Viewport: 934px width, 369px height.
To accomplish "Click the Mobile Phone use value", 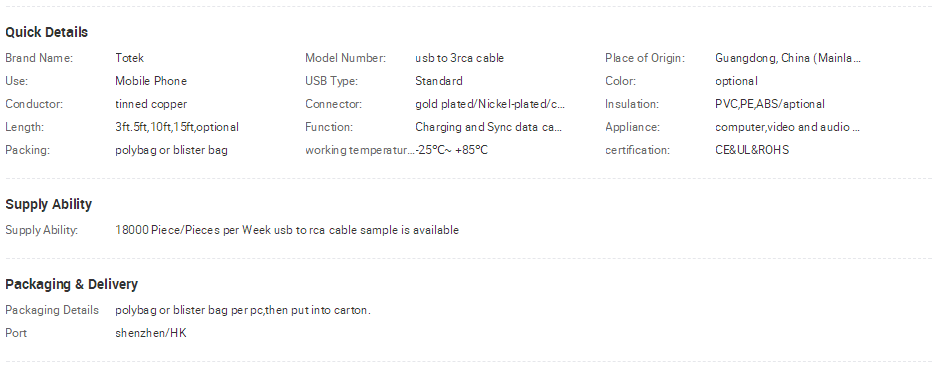I will click(x=151, y=81).
